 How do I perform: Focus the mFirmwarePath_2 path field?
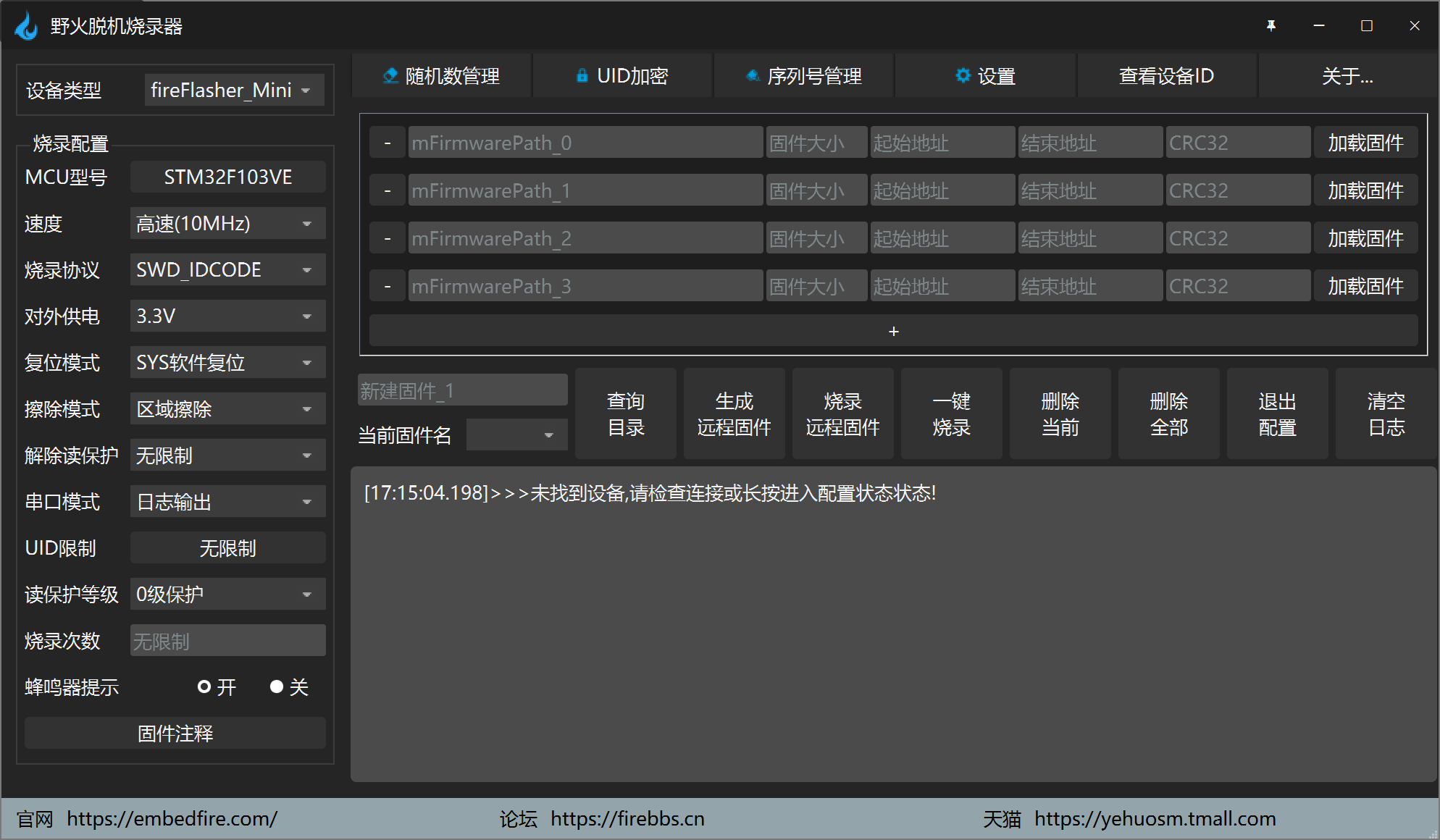tap(585, 238)
